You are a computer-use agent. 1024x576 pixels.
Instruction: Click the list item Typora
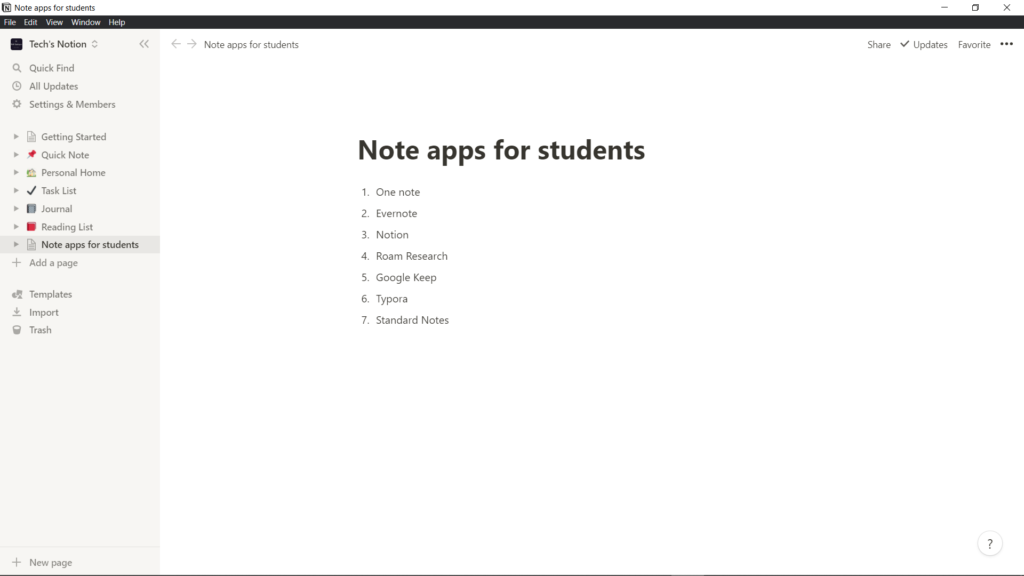[391, 299]
